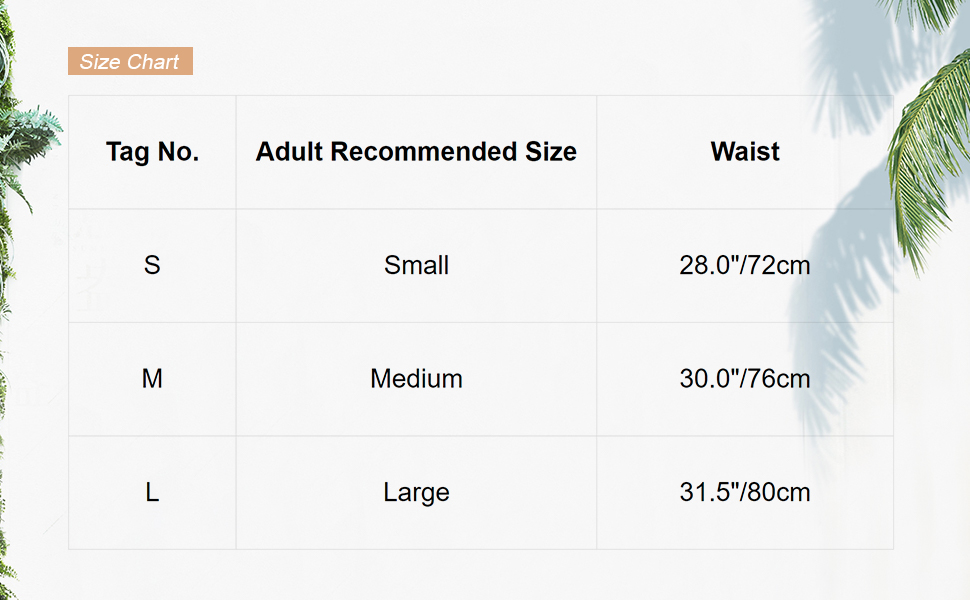The image size is (970, 600).
Task: Click the 28.0"/72cm waist value
Action: [x=745, y=265]
